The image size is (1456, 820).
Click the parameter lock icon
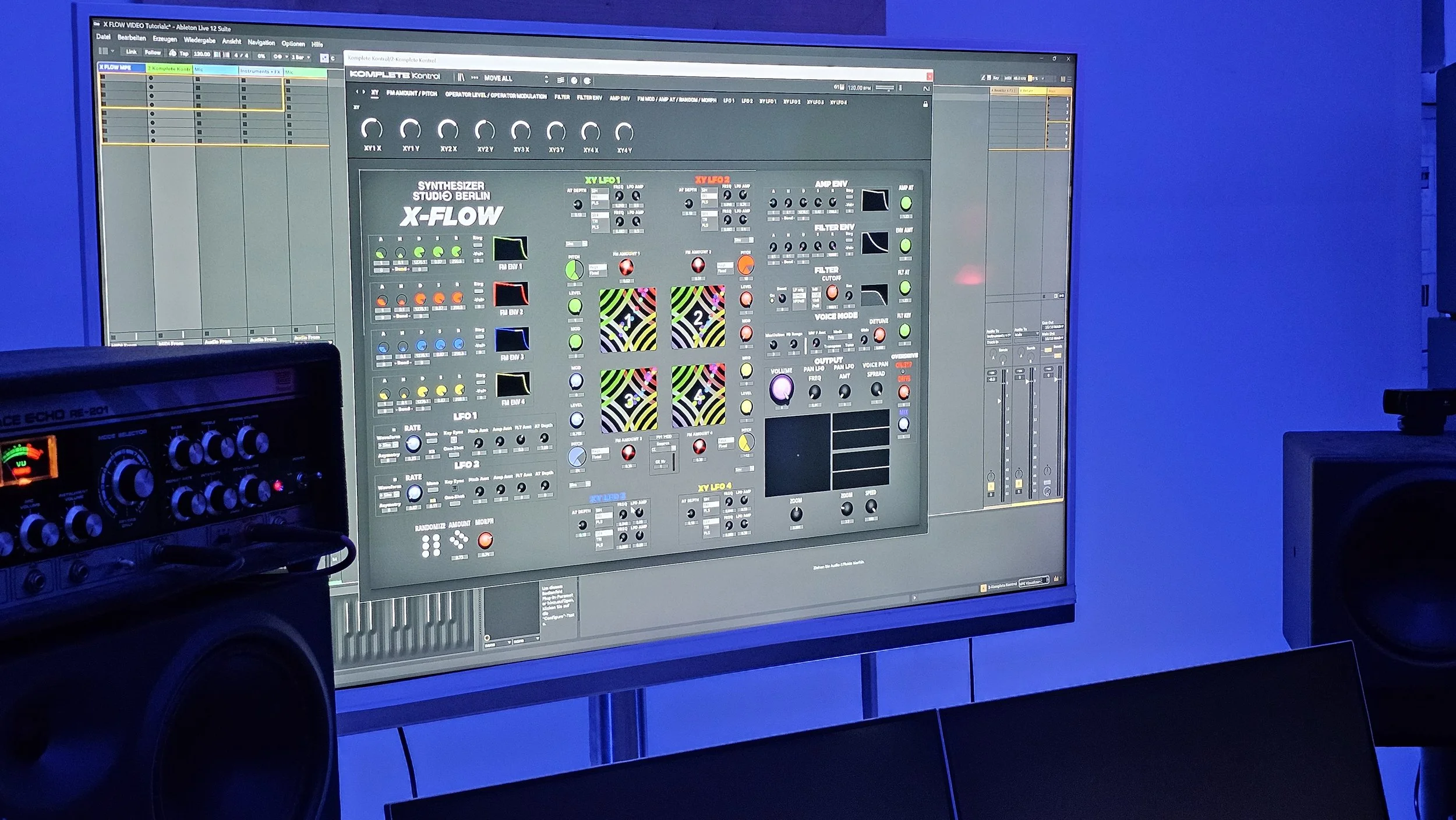point(925,104)
